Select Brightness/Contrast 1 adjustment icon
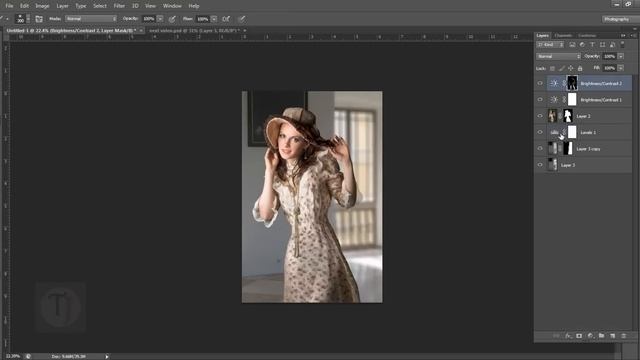 pos(554,100)
